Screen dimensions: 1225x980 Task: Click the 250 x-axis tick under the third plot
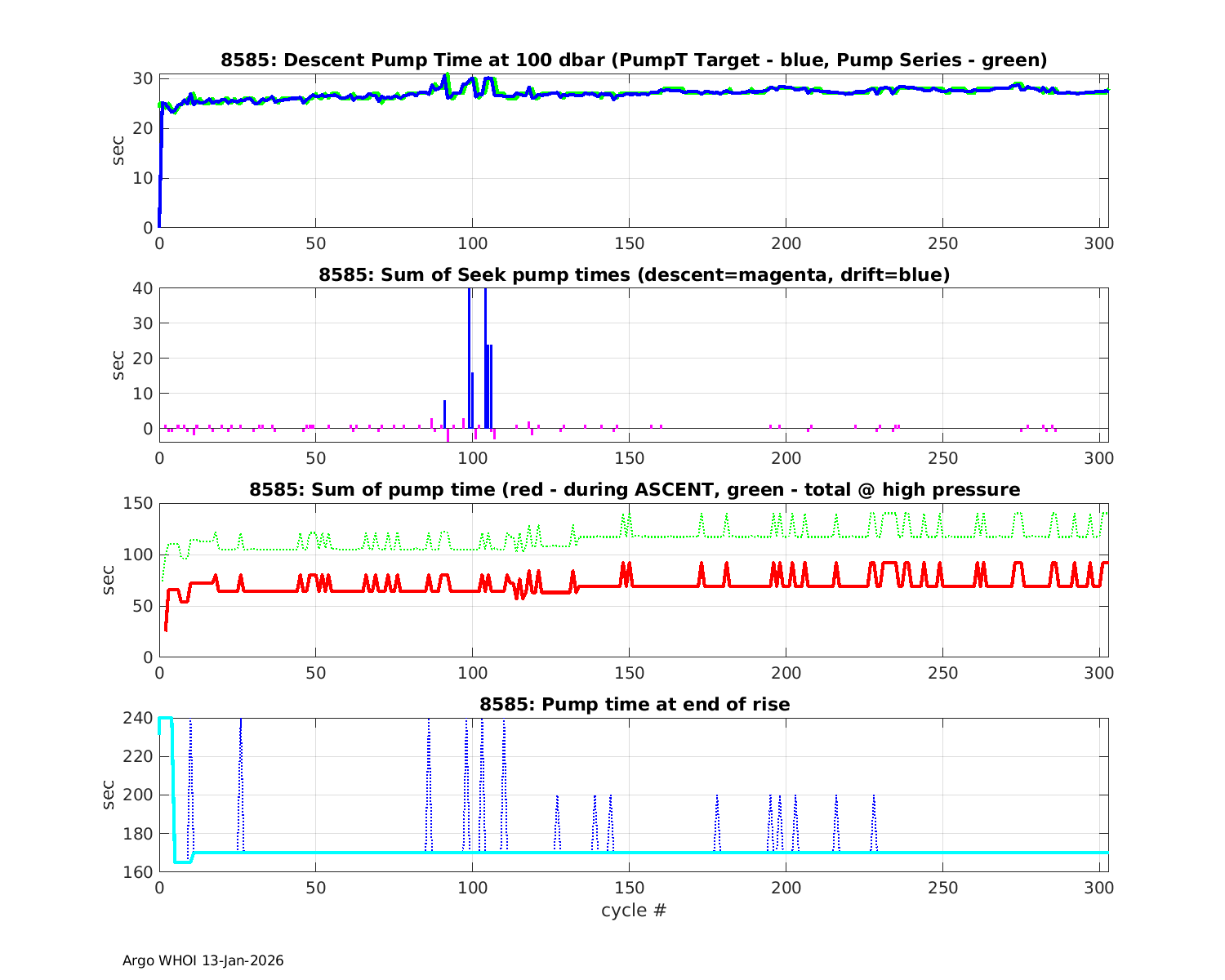(x=942, y=674)
